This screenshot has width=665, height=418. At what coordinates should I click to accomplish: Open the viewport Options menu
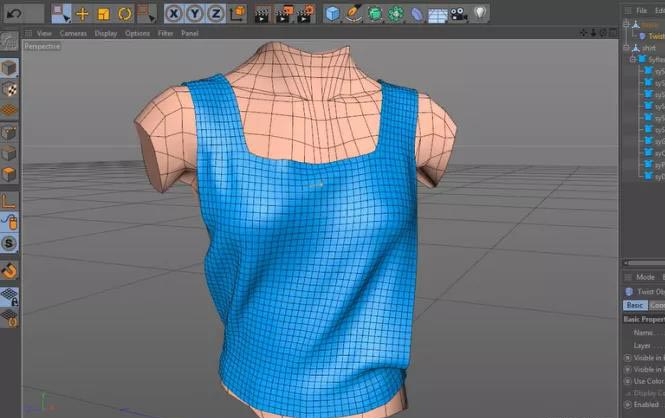137,33
